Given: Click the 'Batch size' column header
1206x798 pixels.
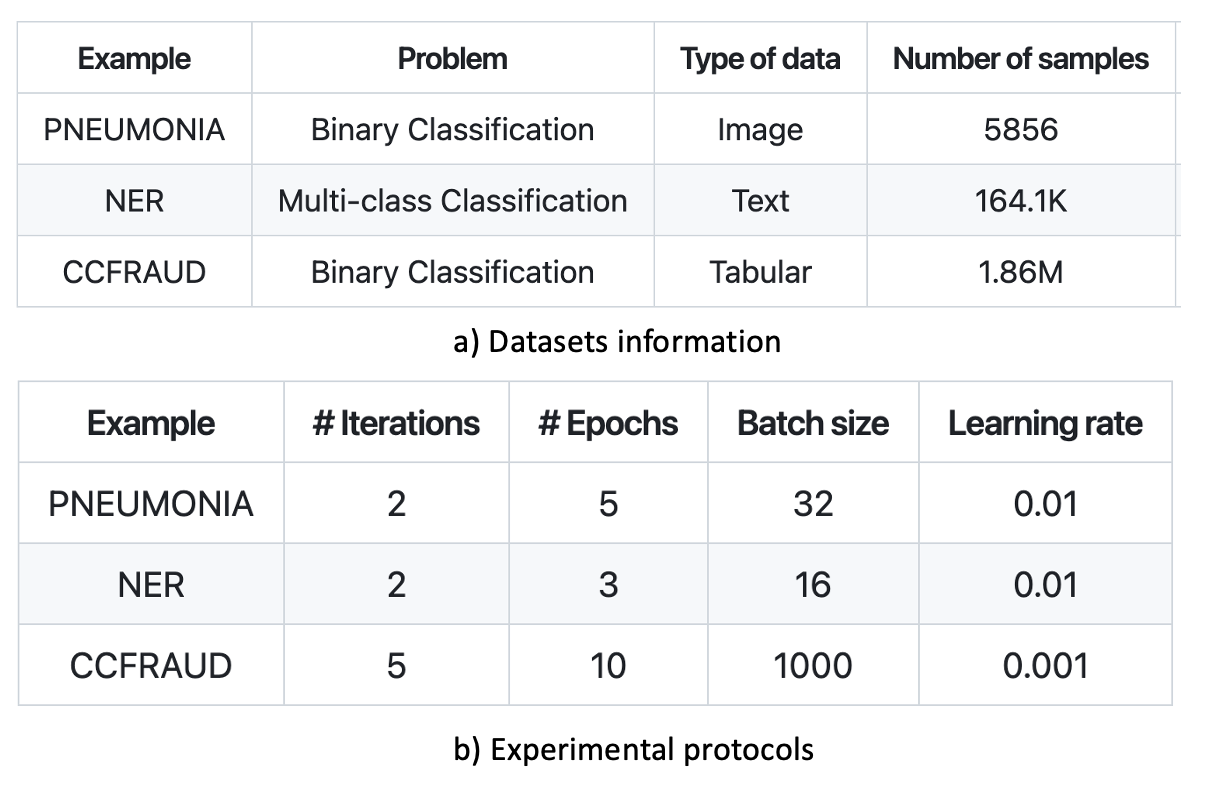Looking at the screenshot, I should pyautogui.click(x=813, y=423).
